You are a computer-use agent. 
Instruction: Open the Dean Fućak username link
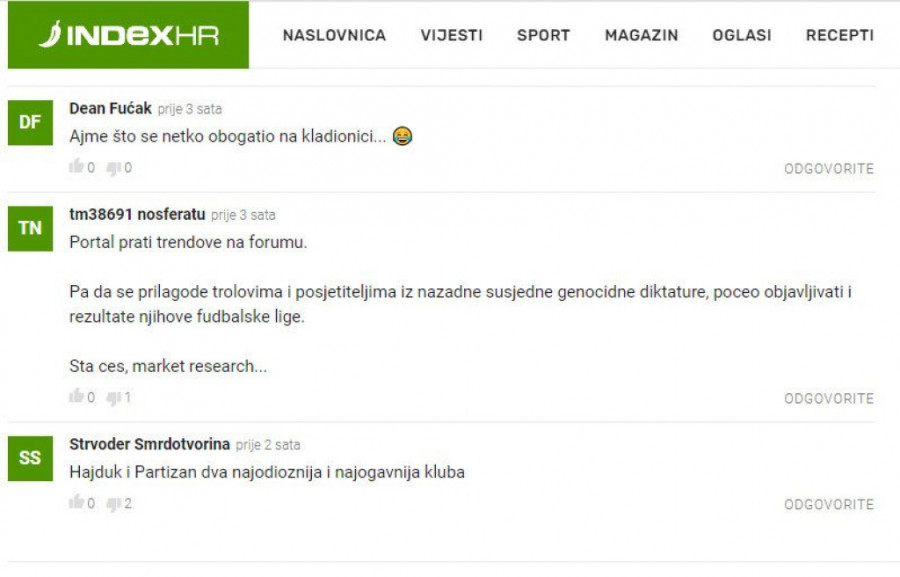point(110,108)
